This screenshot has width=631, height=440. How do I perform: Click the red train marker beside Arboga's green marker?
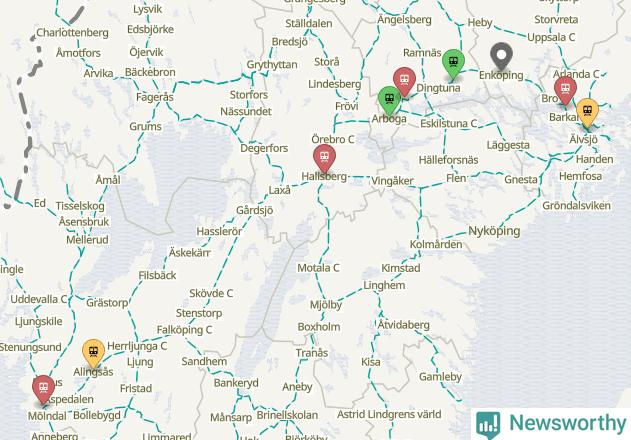(x=404, y=81)
